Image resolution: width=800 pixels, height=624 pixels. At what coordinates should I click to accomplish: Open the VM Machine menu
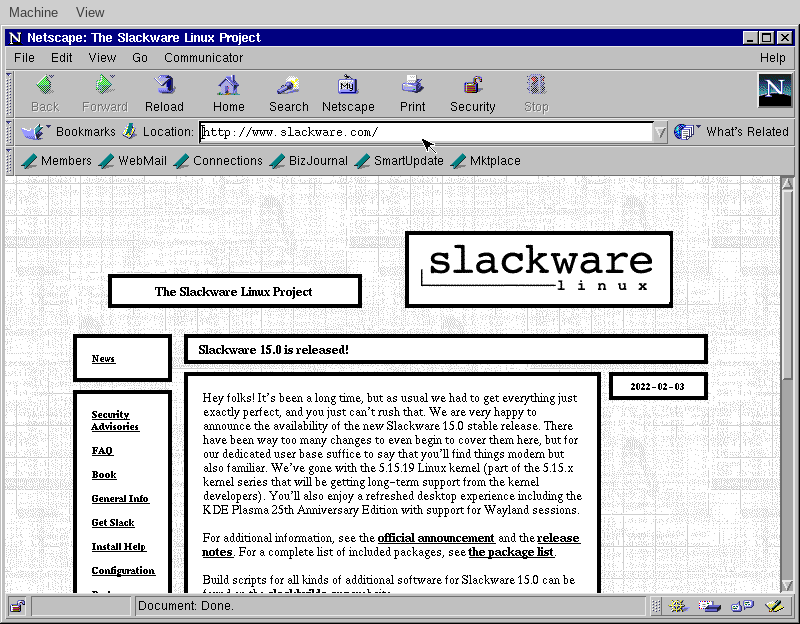[x=33, y=12]
